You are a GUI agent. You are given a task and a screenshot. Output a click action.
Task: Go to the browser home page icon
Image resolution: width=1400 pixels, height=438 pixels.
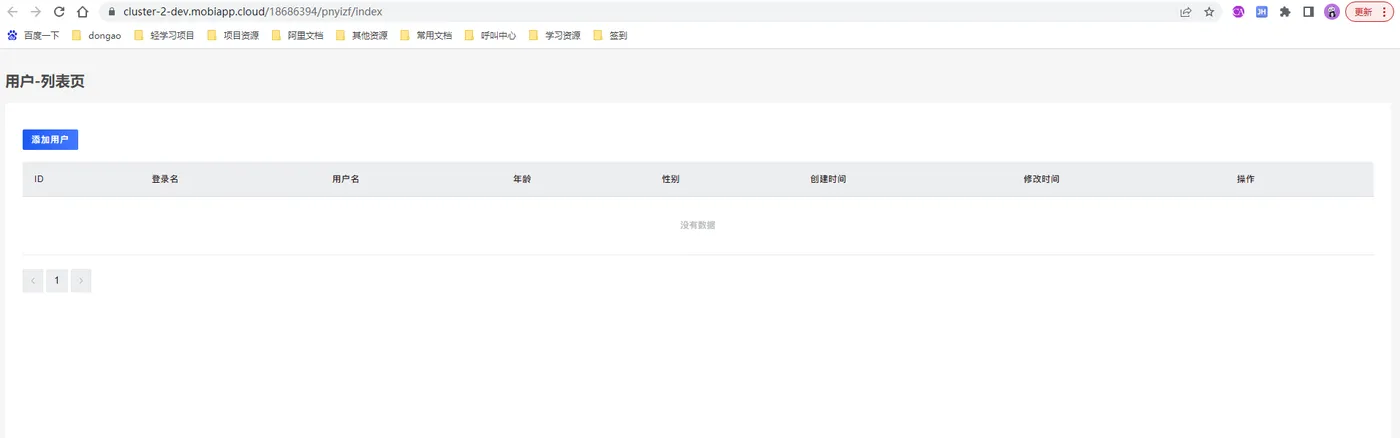(x=83, y=12)
